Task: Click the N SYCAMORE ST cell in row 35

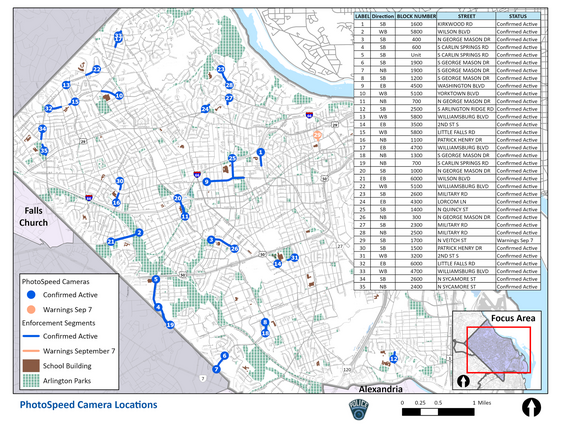Action: (x=466, y=287)
